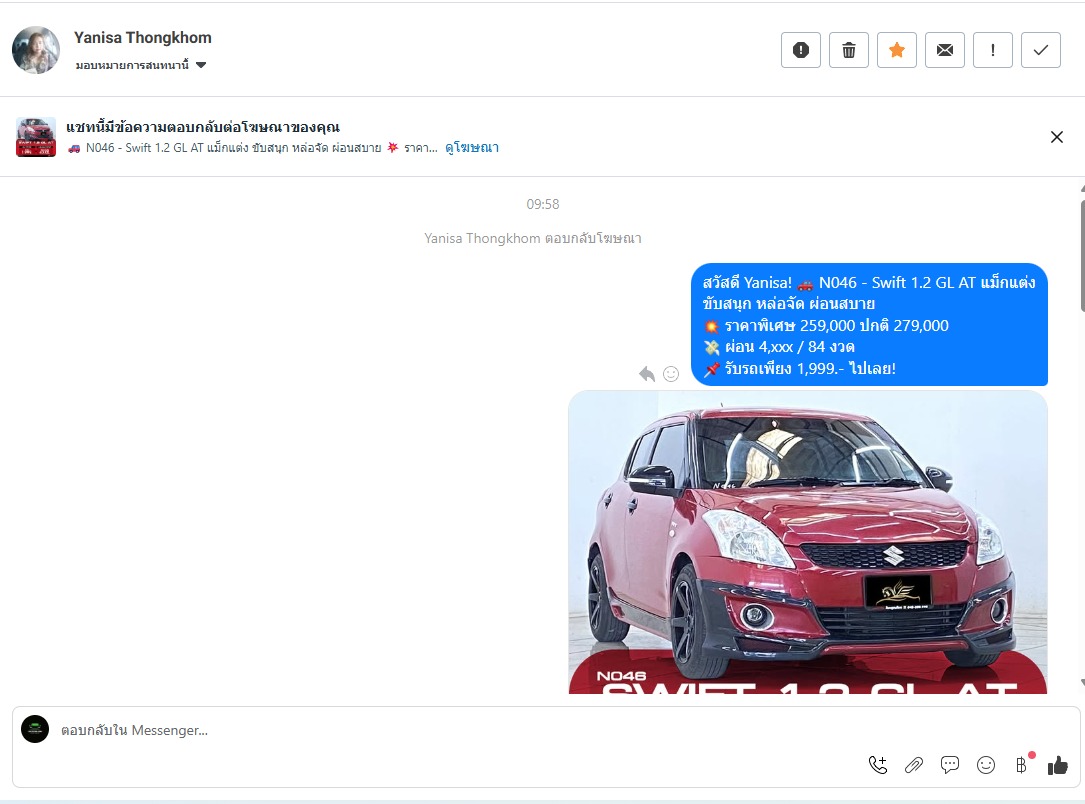
Task: Send a thumbs-up like
Action: (1058, 765)
